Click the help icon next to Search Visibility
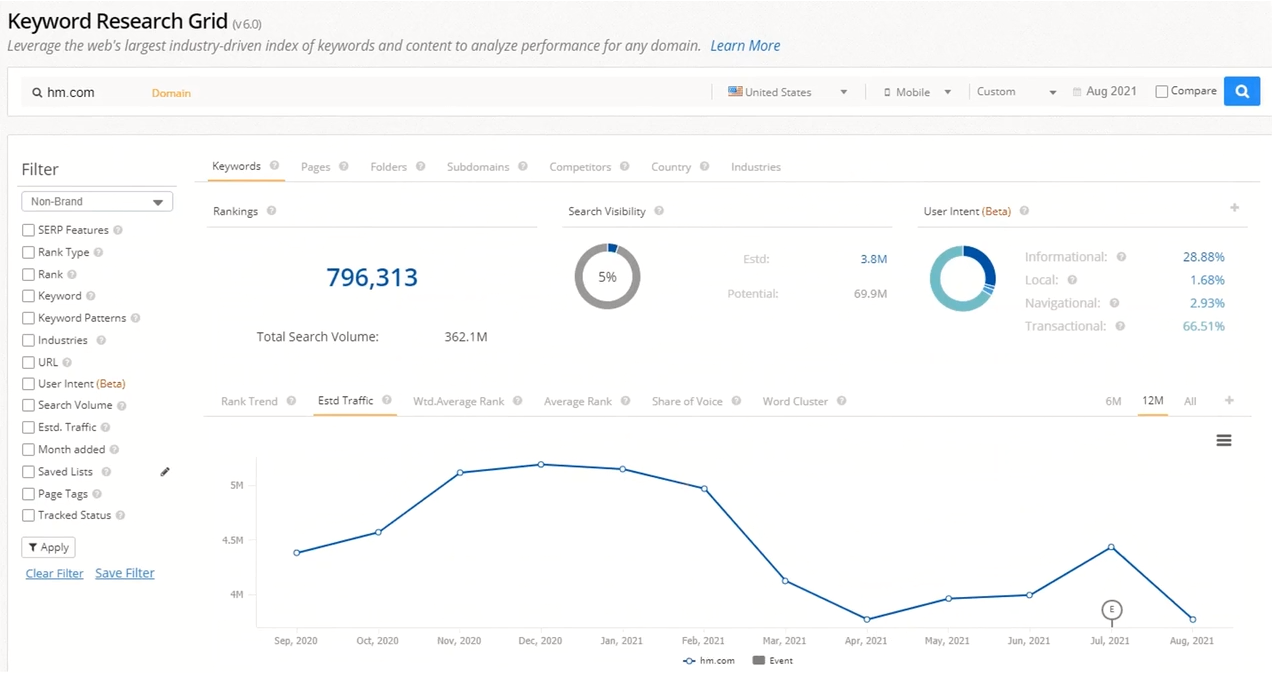This screenshot has width=1272, height=684. [x=658, y=211]
